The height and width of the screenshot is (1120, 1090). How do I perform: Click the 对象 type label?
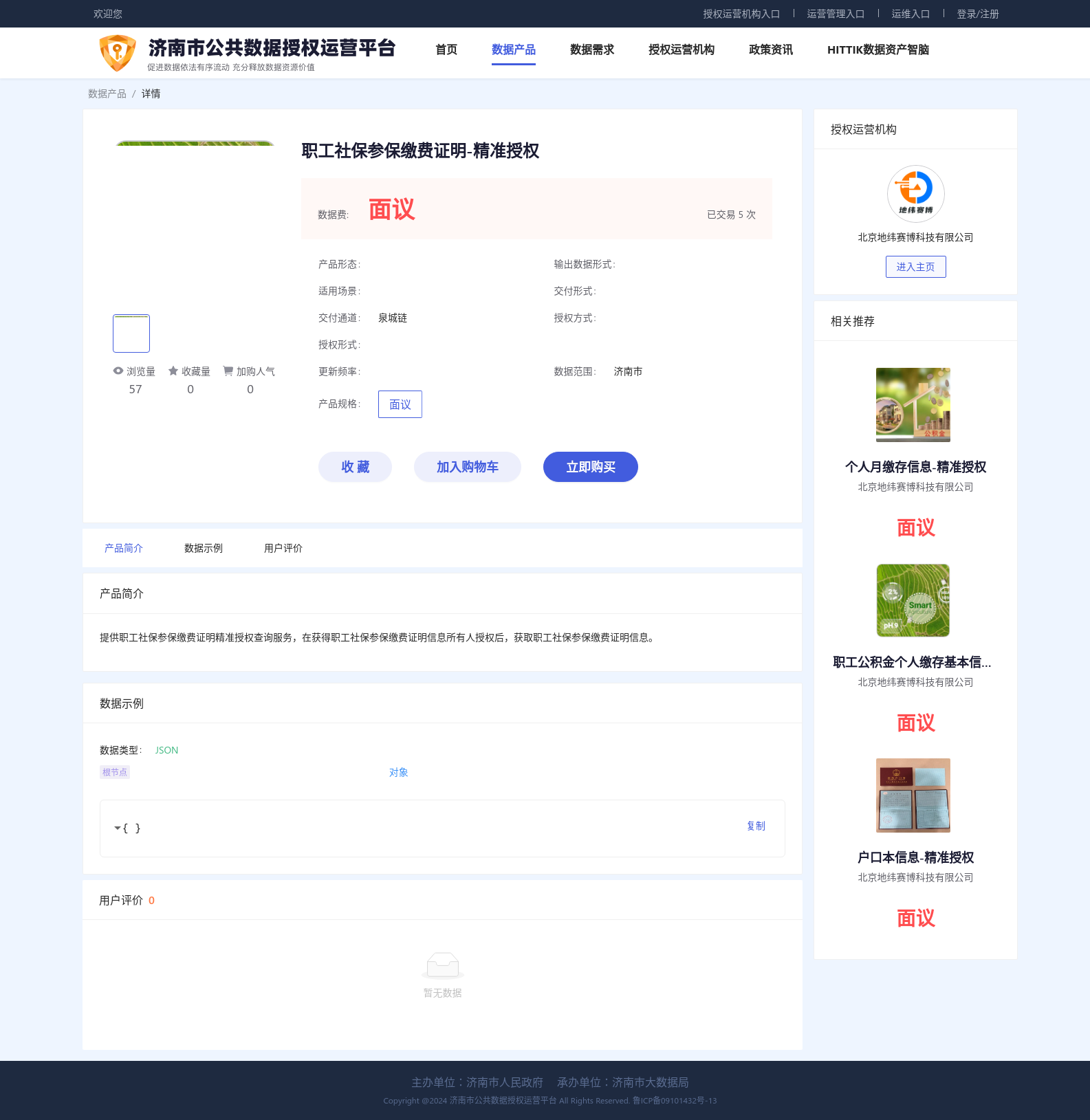399,772
